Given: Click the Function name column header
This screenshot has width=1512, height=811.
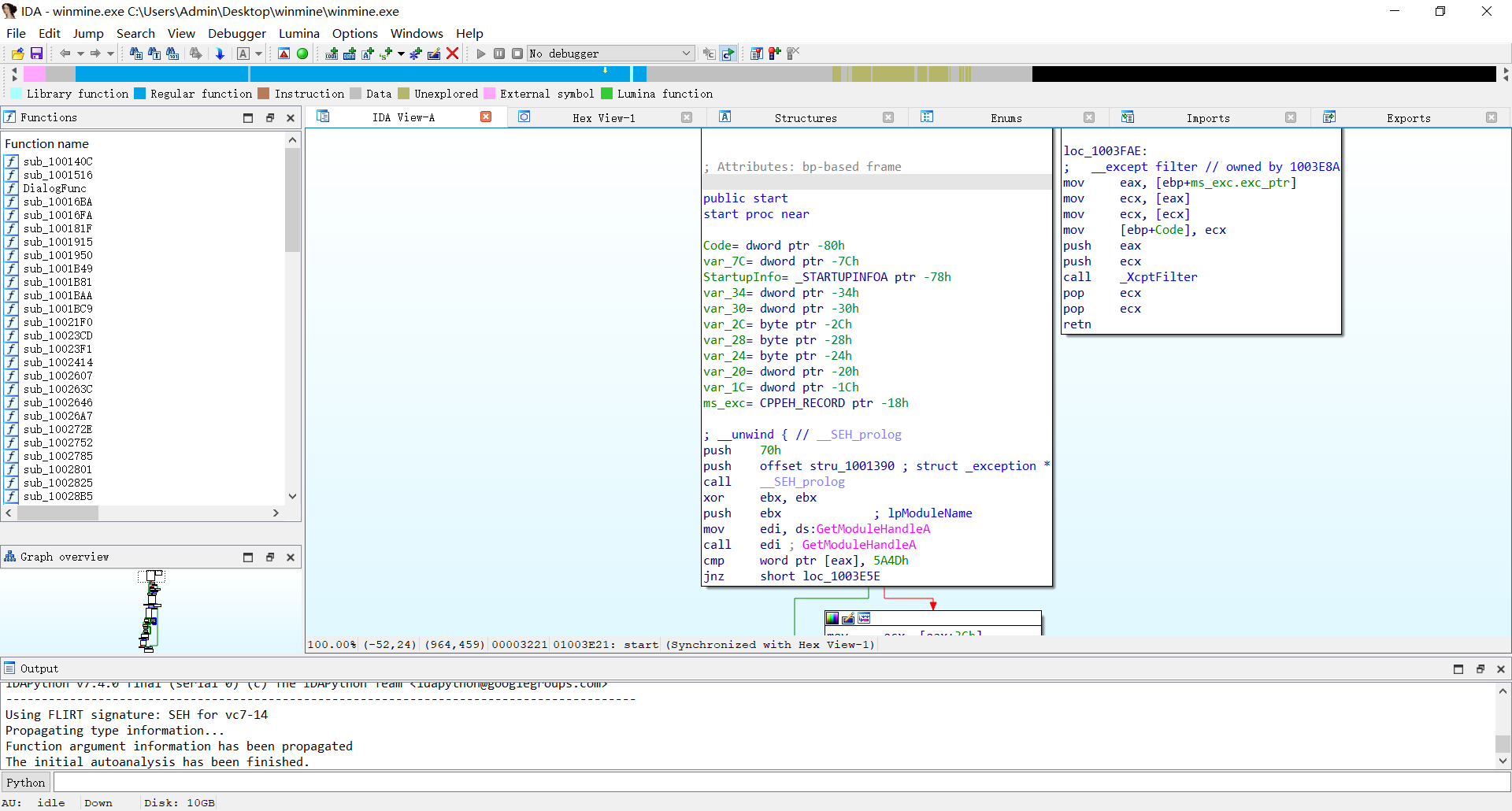Looking at the screenshot, I should click(46, 143).
